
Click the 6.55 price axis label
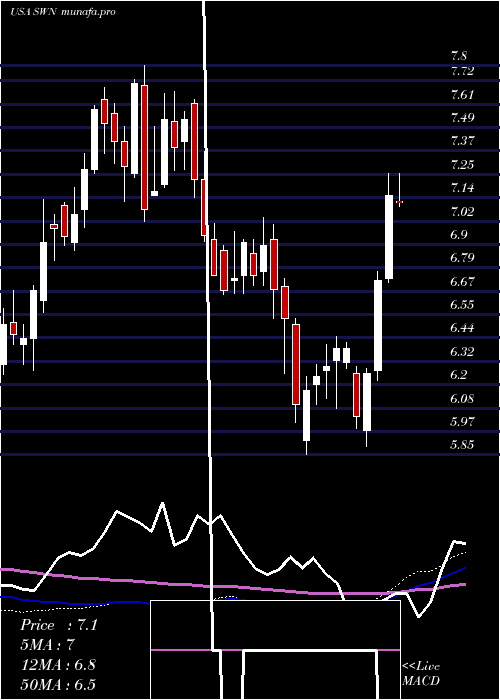[462, 305]
